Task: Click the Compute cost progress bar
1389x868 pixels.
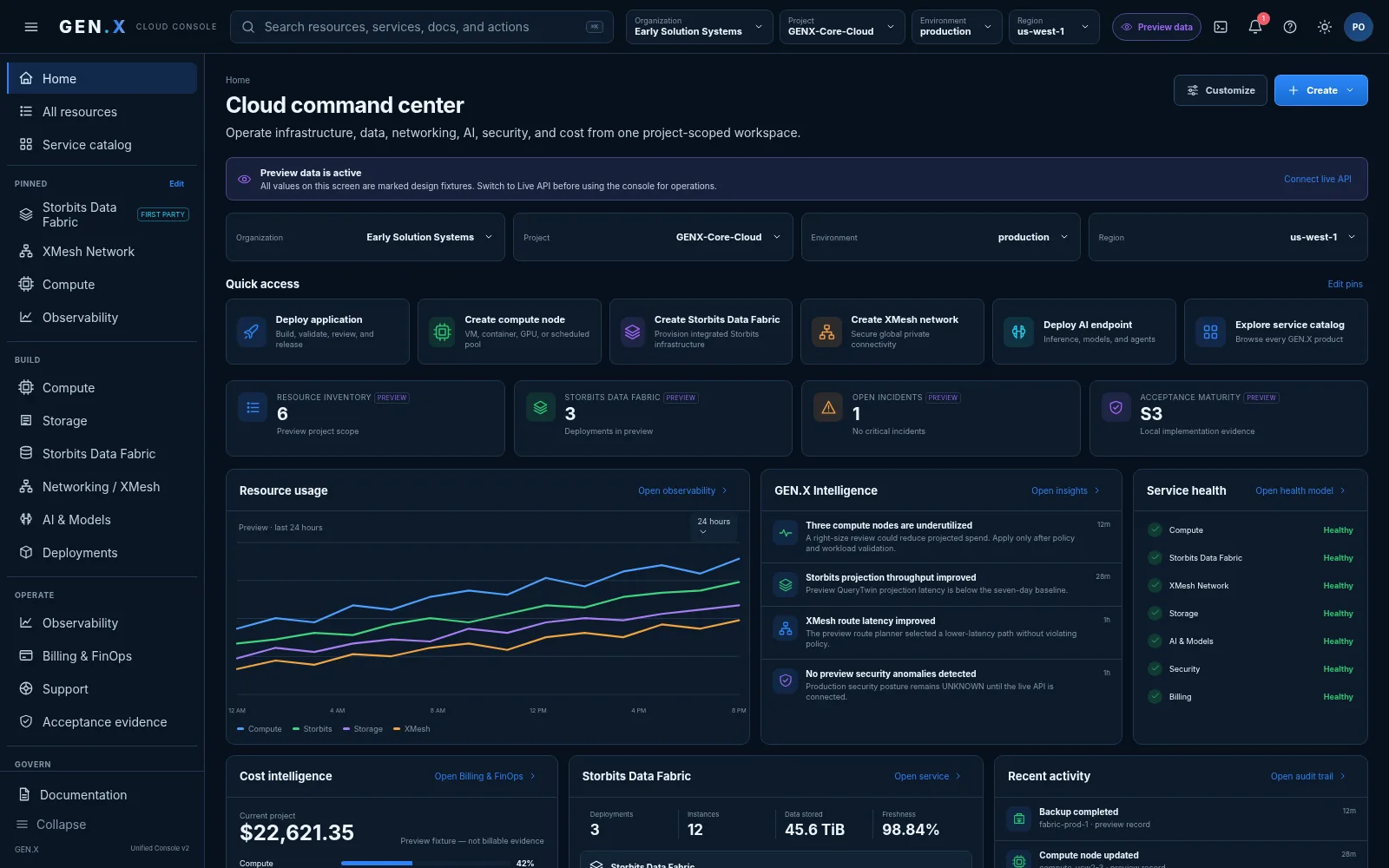Action: pyautogui.click(x=425, y=863)
